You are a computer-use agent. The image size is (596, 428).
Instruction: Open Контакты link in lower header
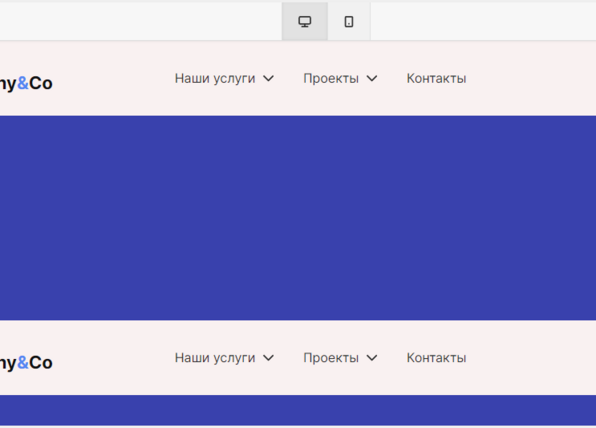[x=436, y=358]
